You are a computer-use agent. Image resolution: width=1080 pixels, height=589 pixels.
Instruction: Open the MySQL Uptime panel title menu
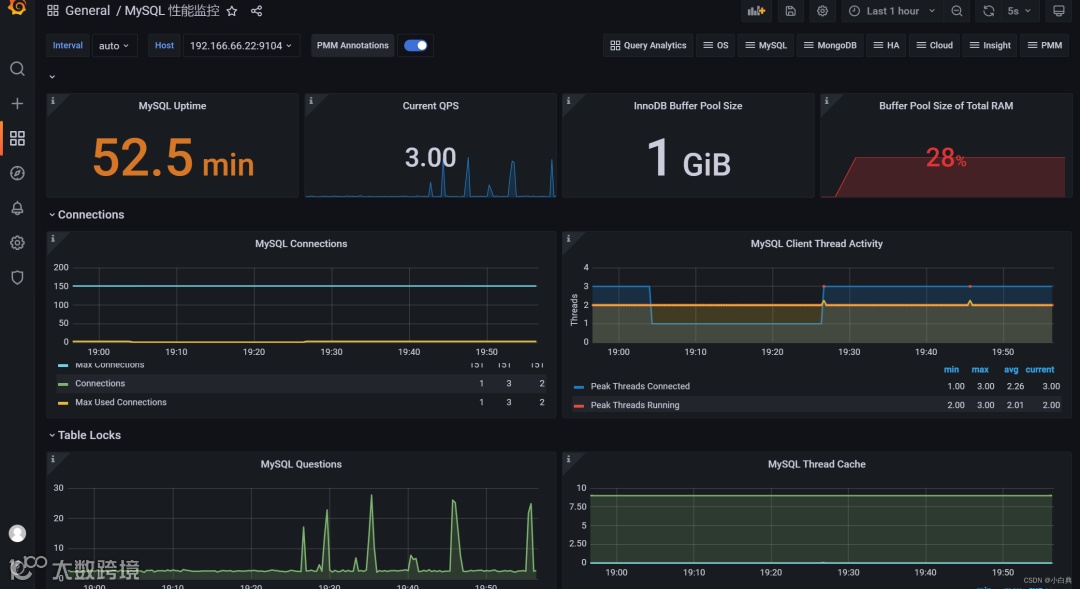(x=172, y=106)
